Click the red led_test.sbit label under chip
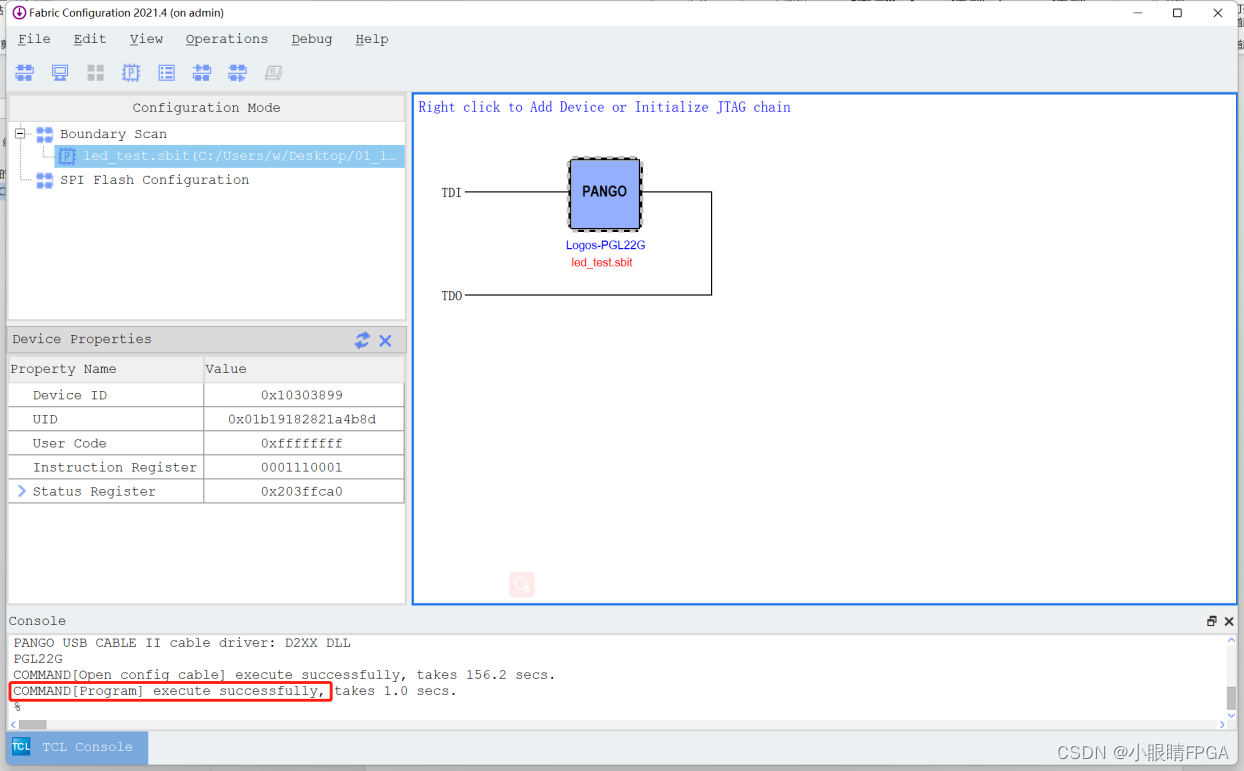 (x=602, y=262)
